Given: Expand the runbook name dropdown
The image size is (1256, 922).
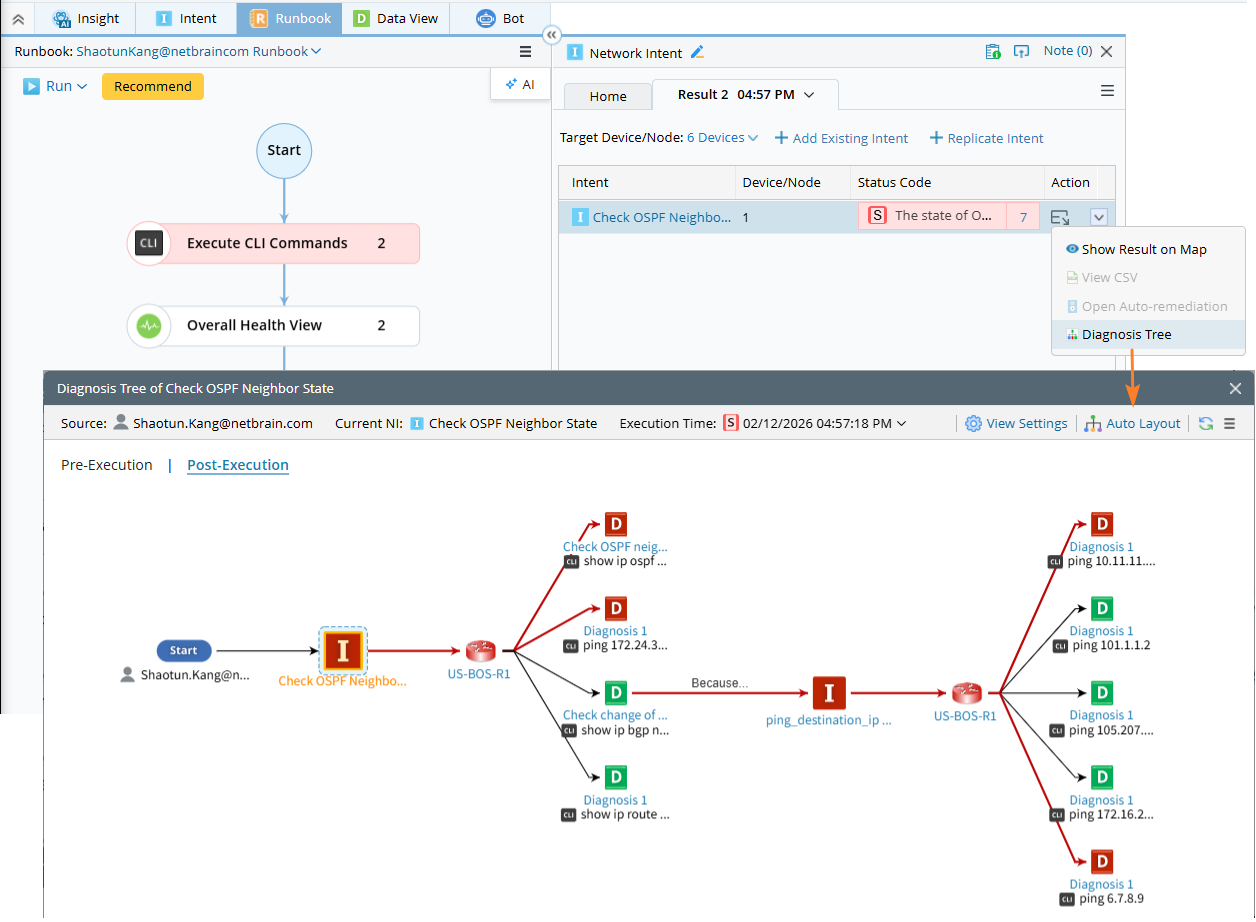Looking at the screenshot, I should [x=316, y=51].
